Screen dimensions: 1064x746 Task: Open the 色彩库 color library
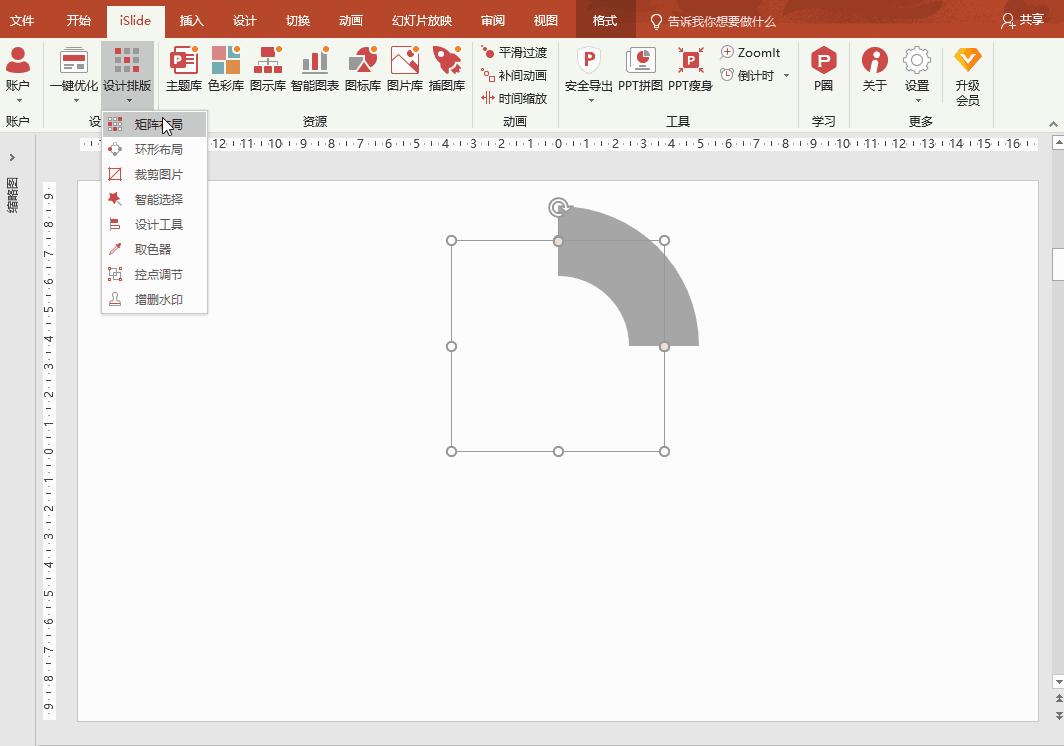pos(226,69)
